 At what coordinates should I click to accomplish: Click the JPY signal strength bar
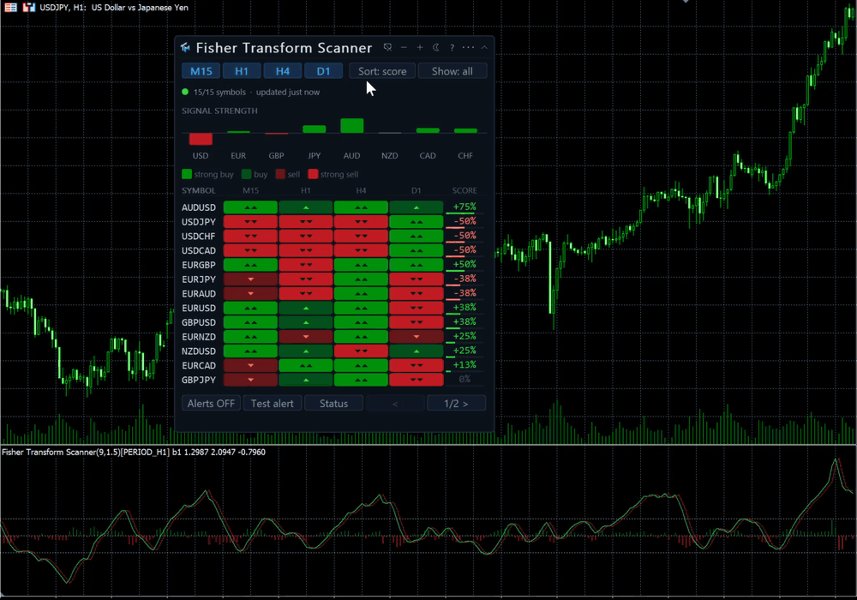click(x=314, y=129)
